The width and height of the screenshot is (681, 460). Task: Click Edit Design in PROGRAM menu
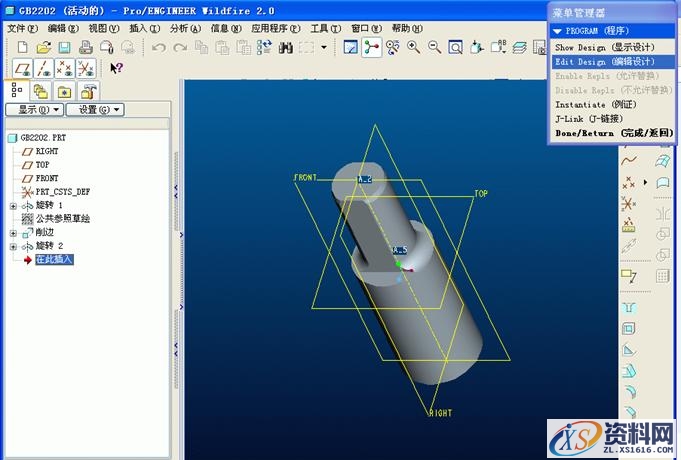click(612, 62)
